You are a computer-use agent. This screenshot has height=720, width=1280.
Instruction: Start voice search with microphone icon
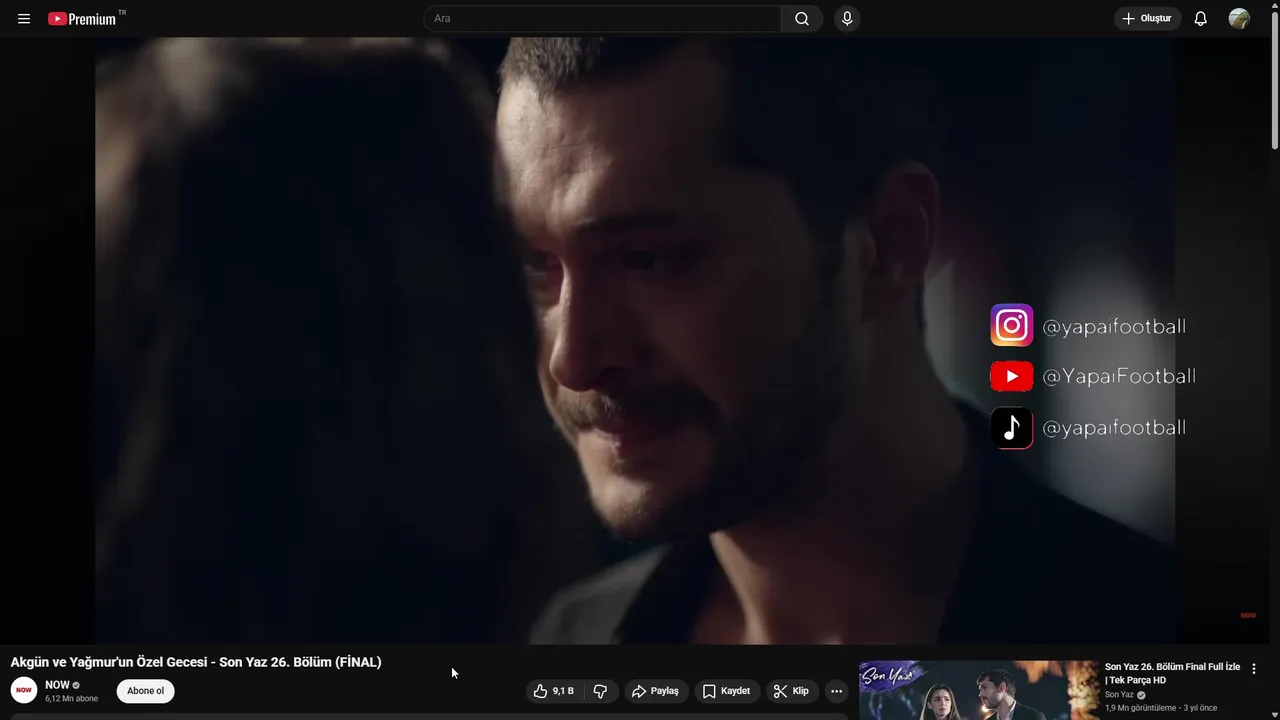tap(847, 19)
